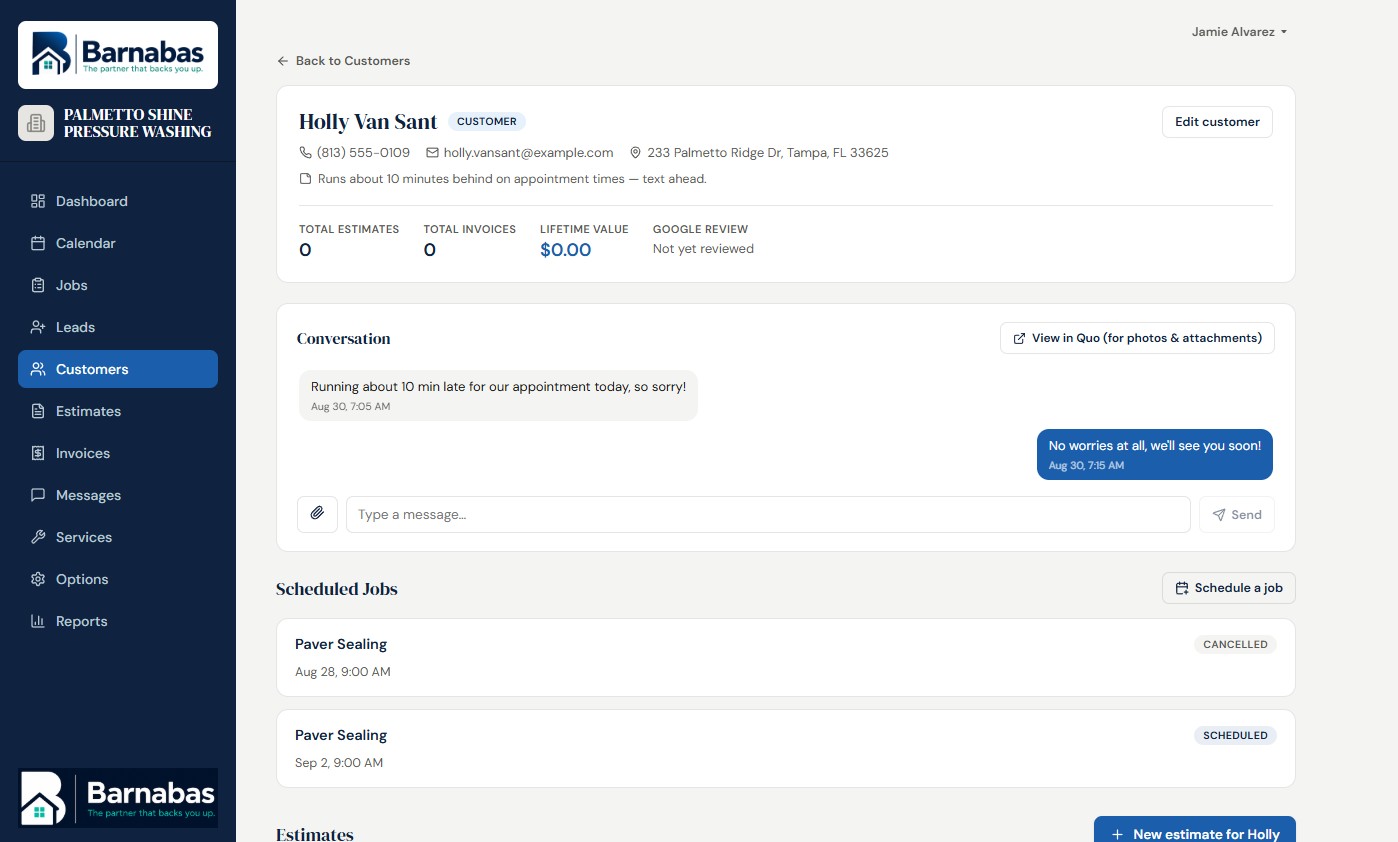This screenshot has height=842, width=1398.
Task: Focus the Type a message input field
Action: point(768,514)
